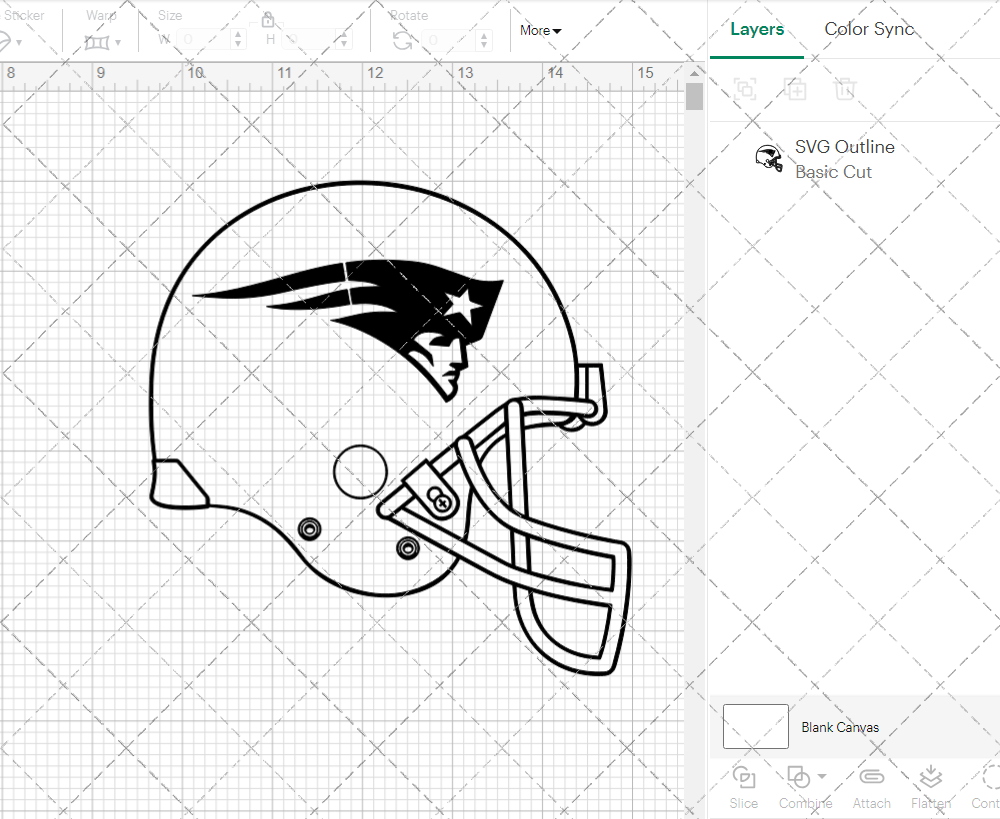Click the Flatten tool icon
Image resolution: width=1000 pixels, height=819 pixels.
coord(930,777)
